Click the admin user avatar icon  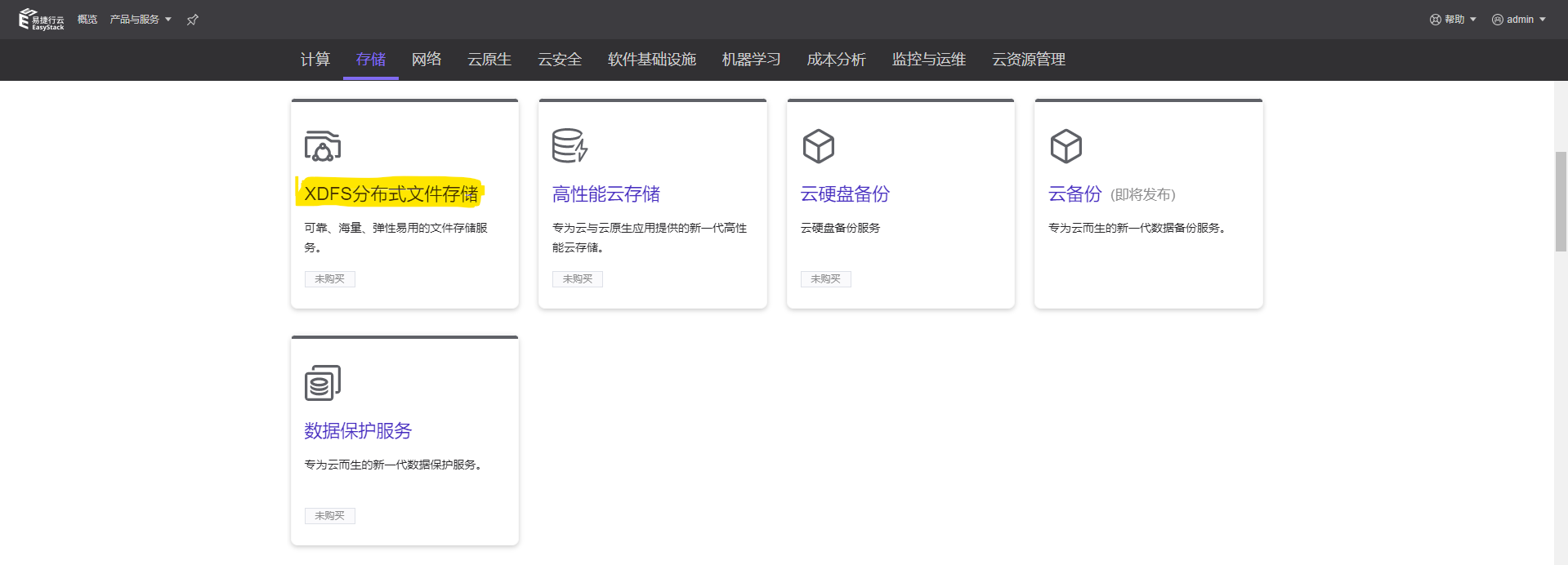[x=1497, y=20]
